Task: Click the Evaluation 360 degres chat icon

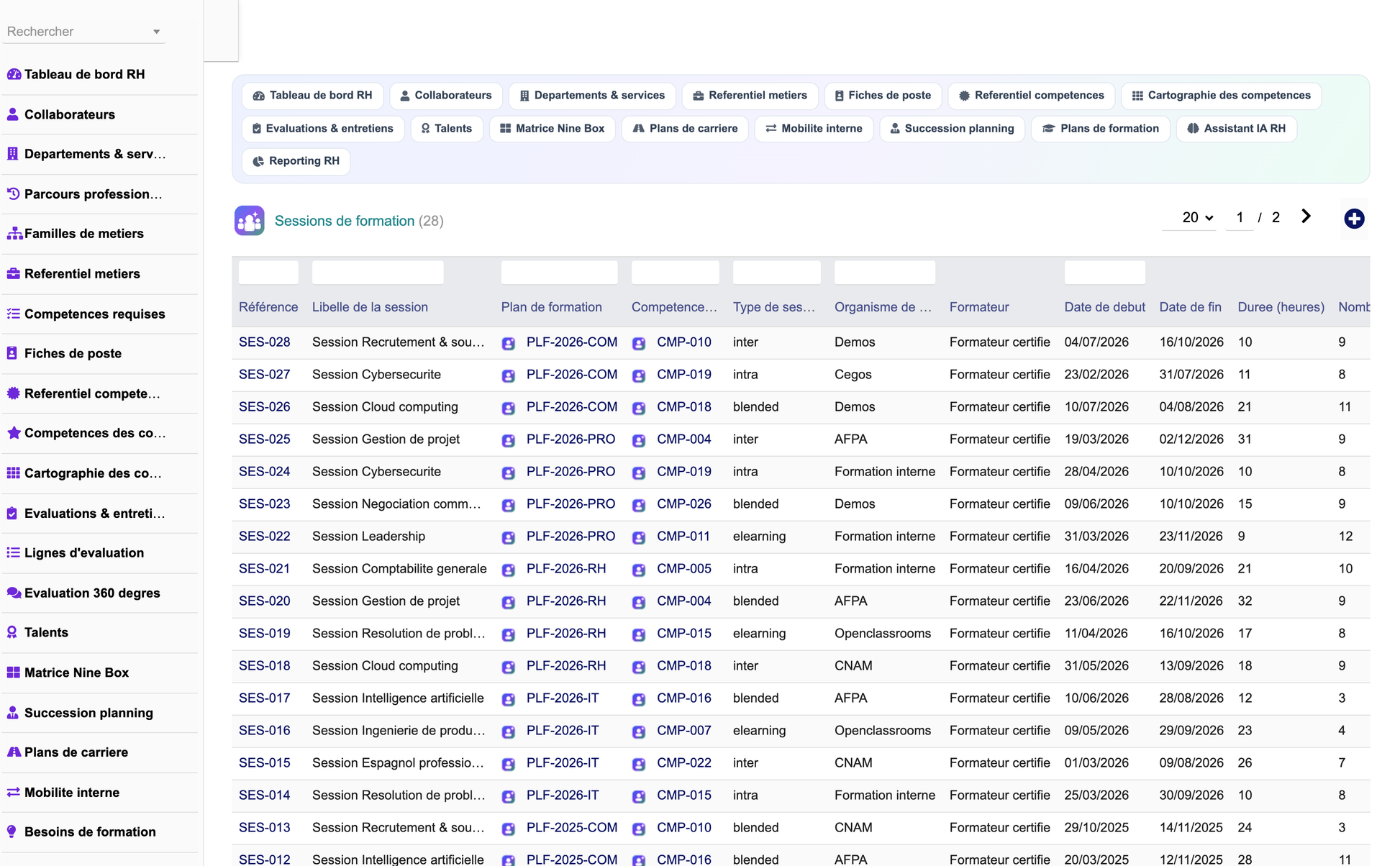Action: [14, 593]
